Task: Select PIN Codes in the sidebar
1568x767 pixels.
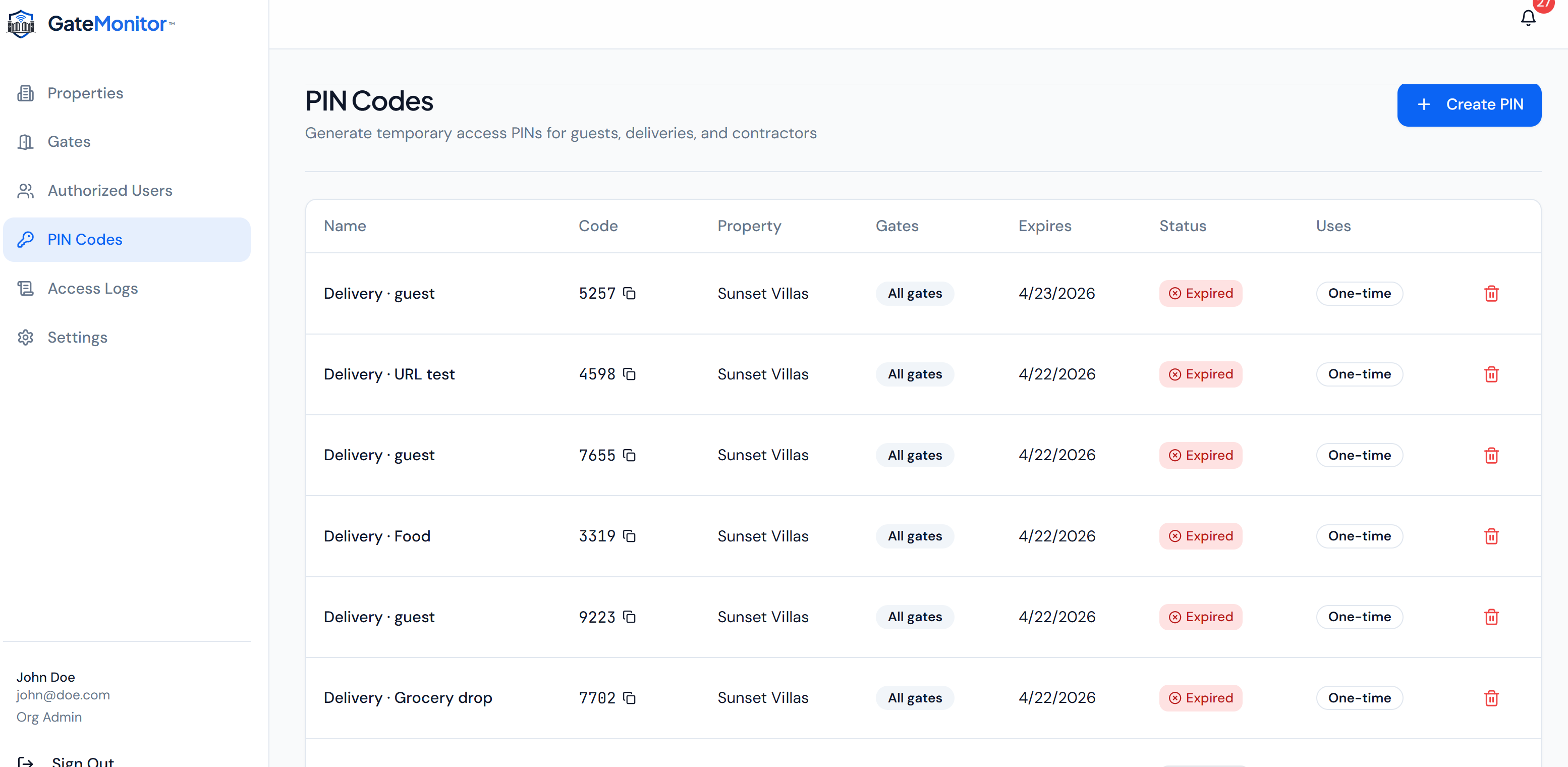Action: coord(127,240)
